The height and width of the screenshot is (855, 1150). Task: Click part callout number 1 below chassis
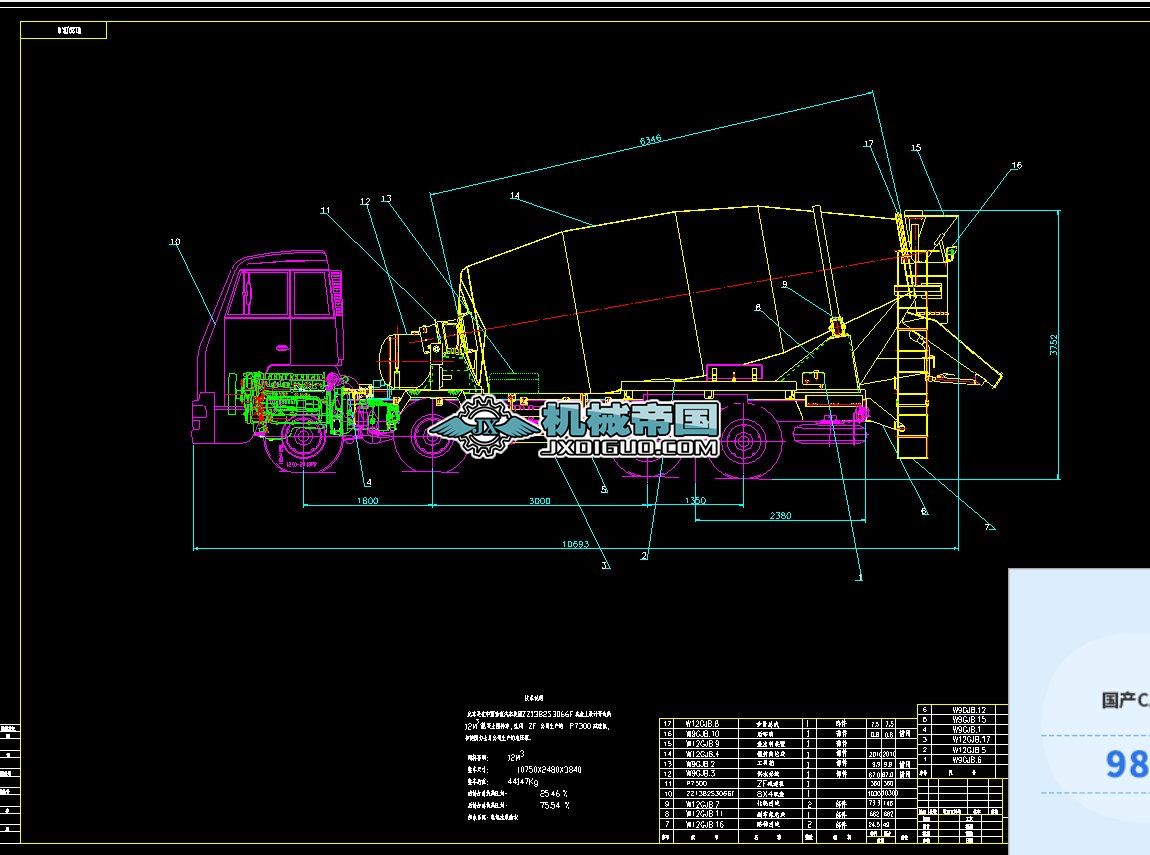tap(860, 577)
